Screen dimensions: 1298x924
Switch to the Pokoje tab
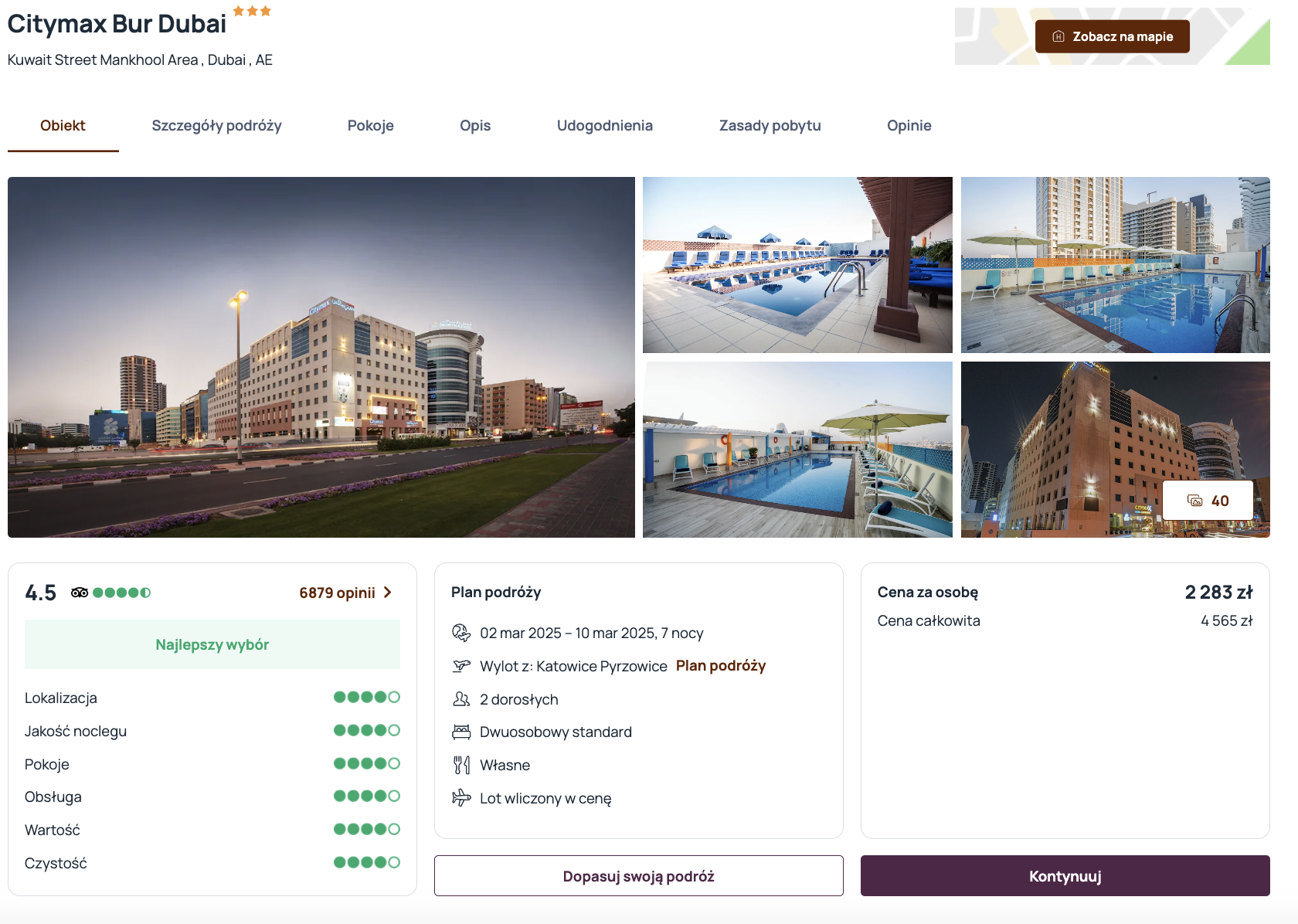(x=371, y=125)
